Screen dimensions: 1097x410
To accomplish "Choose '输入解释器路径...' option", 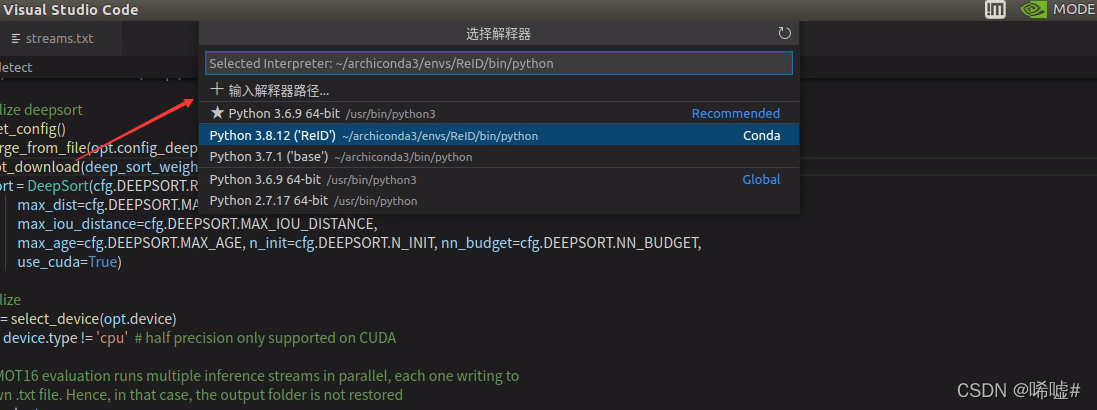I will pyautogui.click(x=499, y=90).
